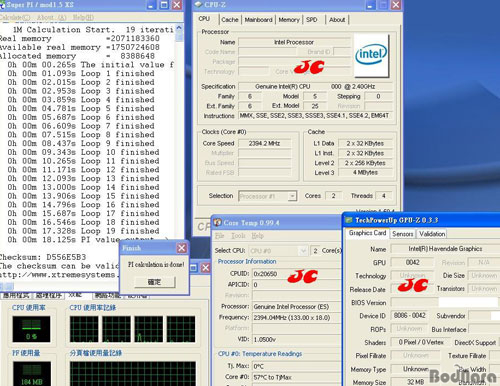Open the Memory tab in CPU-Z
The width and height of the screenshot is (500, 386).
(289, 20)
